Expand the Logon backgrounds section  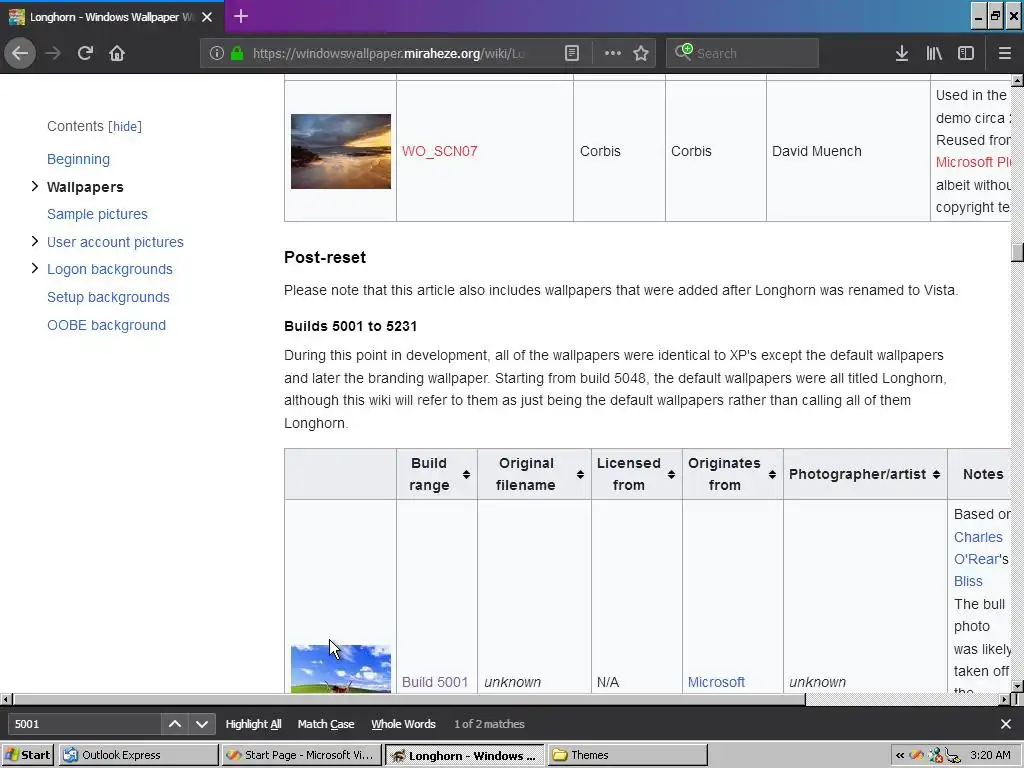tap(35, 268)
